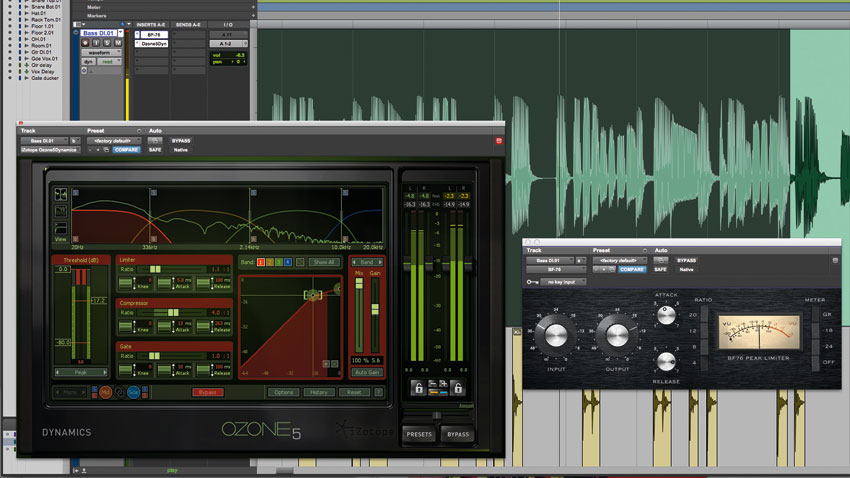Select the orange Mid channel icon
The width and height of the screenshot is (850, 478).
pos(106,392)
